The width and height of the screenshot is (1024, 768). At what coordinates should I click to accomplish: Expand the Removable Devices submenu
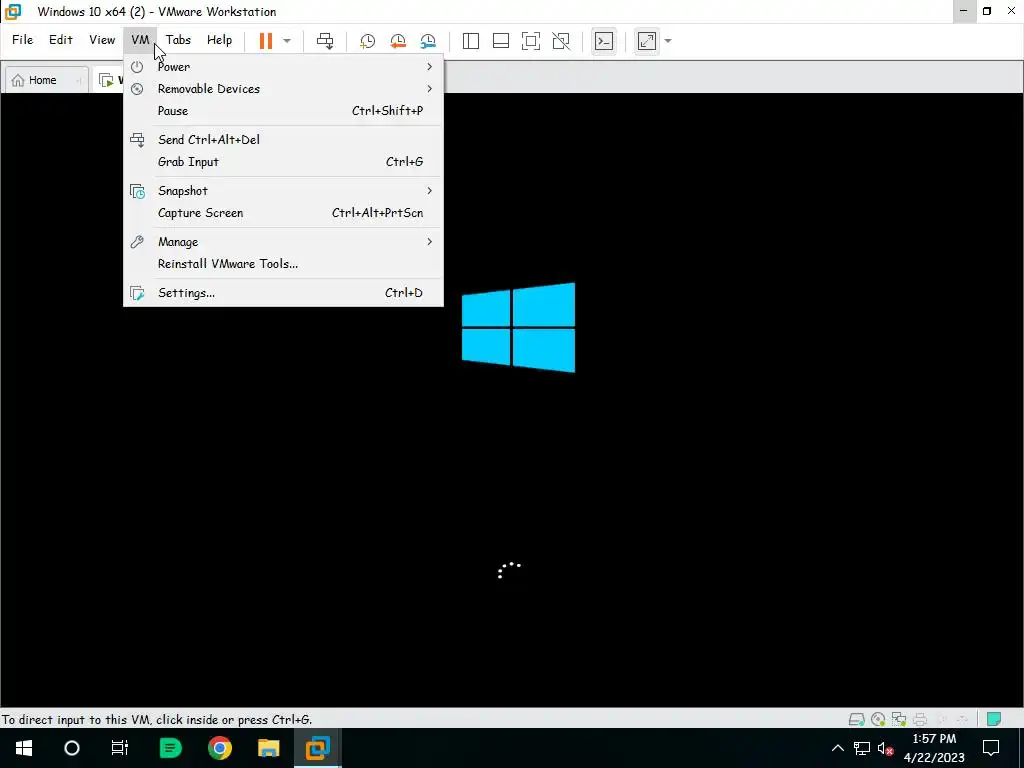pos(283,89)
